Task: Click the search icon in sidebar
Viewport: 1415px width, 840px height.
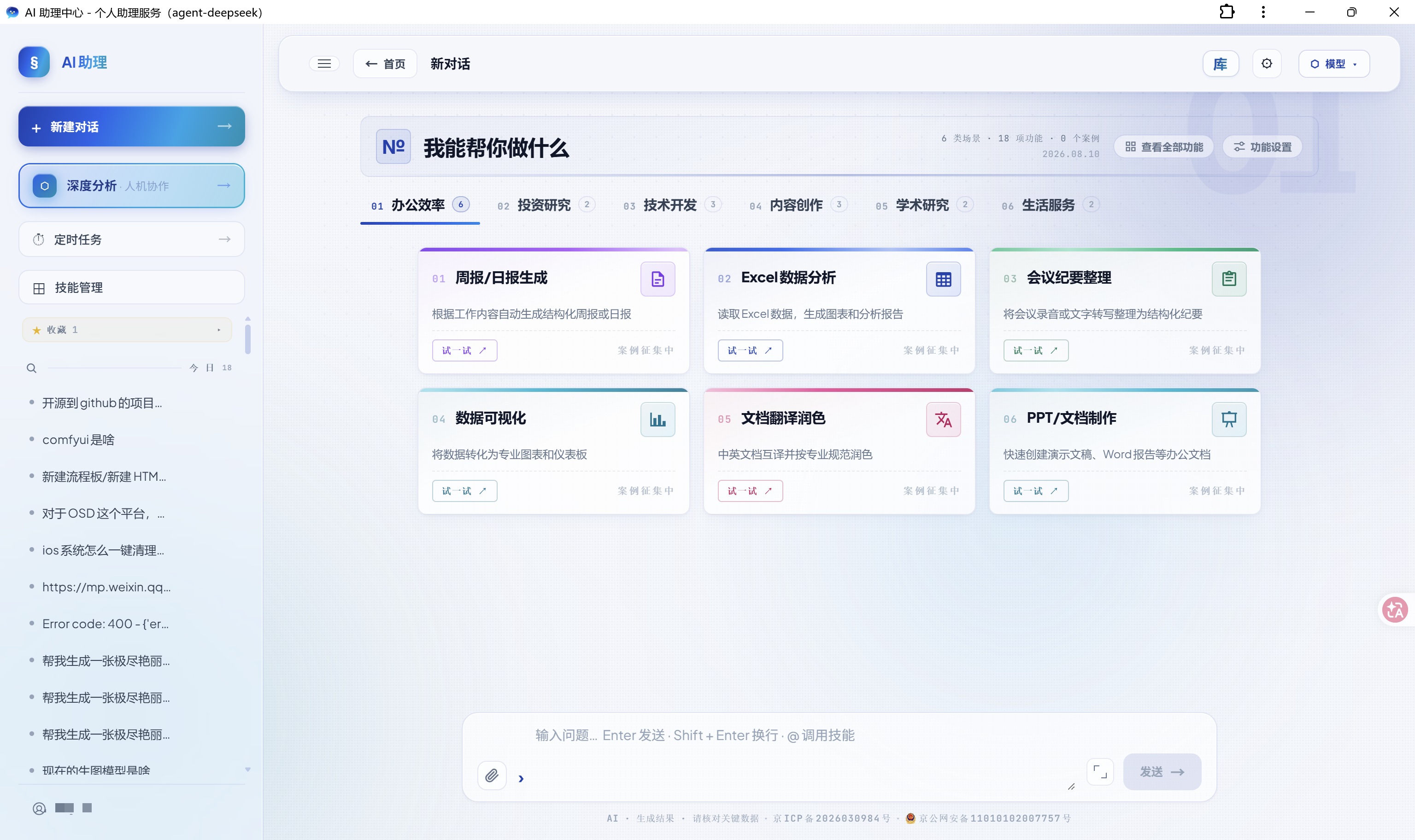Action: point(32,368)
